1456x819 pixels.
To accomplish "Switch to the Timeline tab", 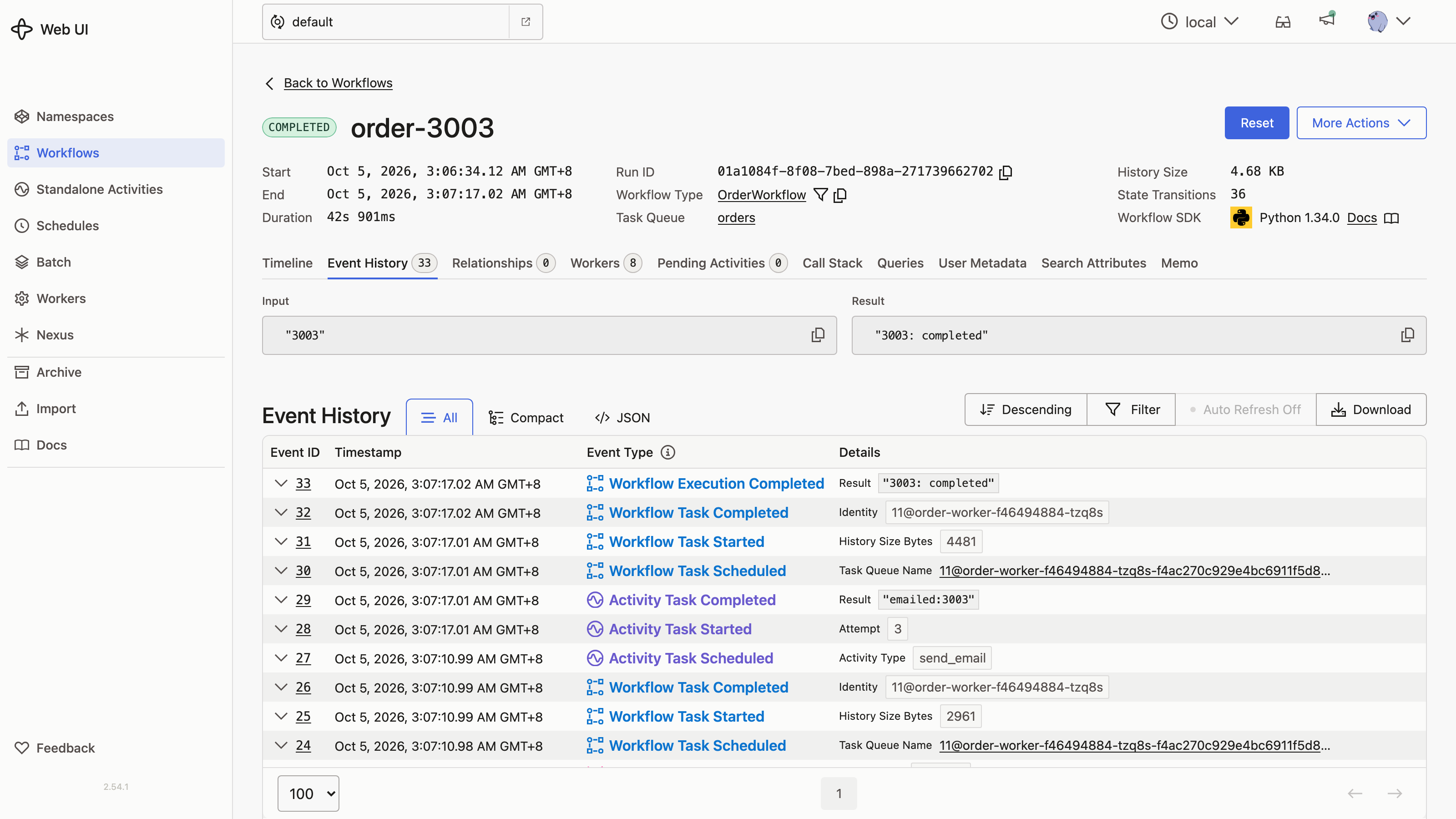I will (x=287, y=263).
